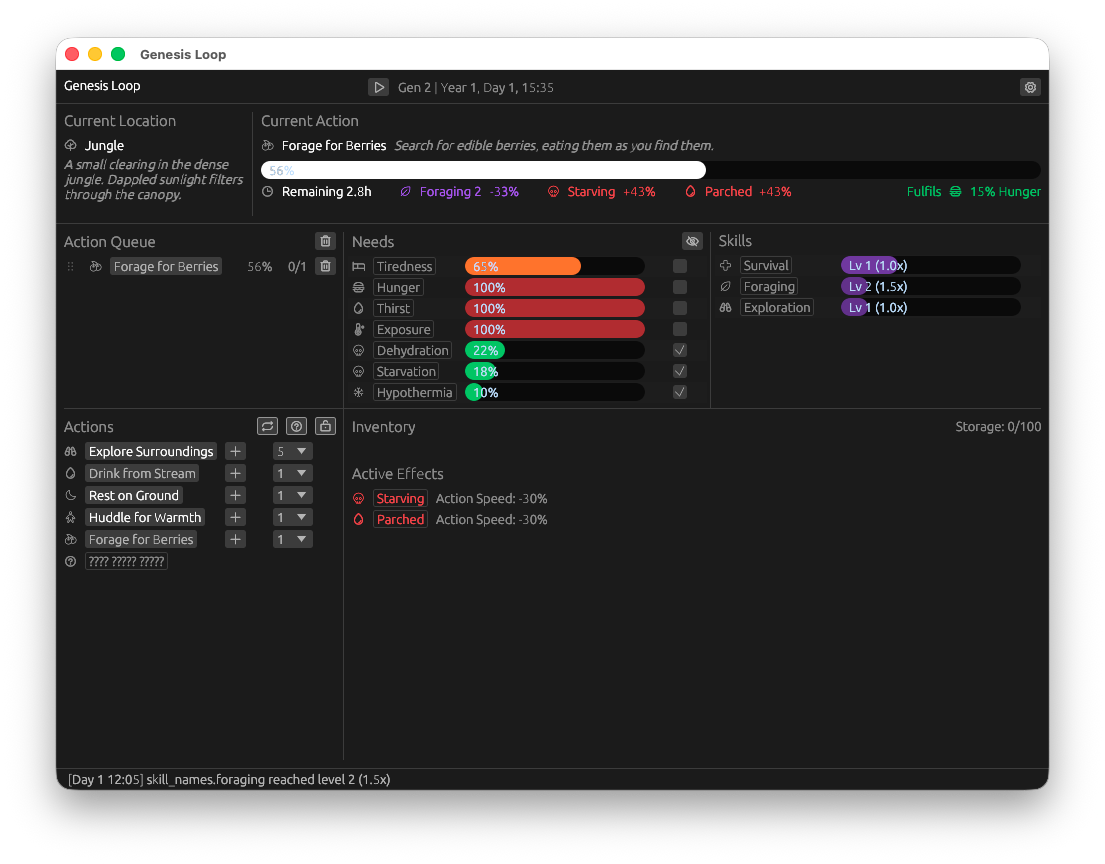The image size is (1105, 864).
Task: Click the repeat loop icon in Actions header
Action: pyautogui.click(x=267, y=426)
